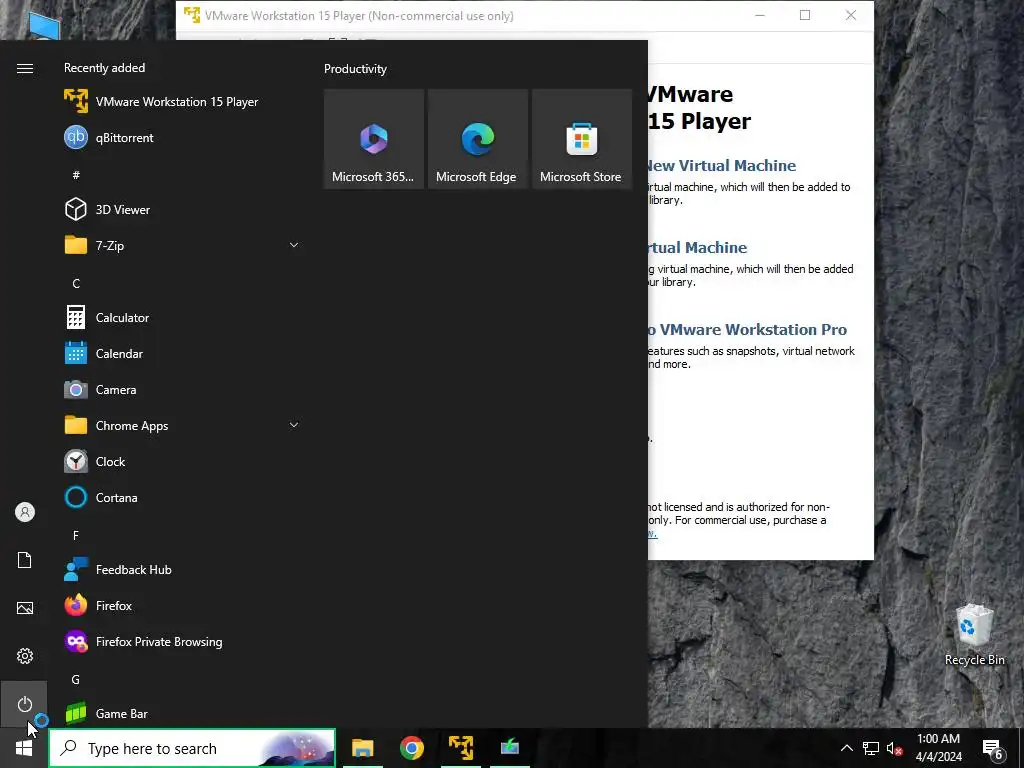Launch Calculator app

pyautogui.click(x=182, y=317)
